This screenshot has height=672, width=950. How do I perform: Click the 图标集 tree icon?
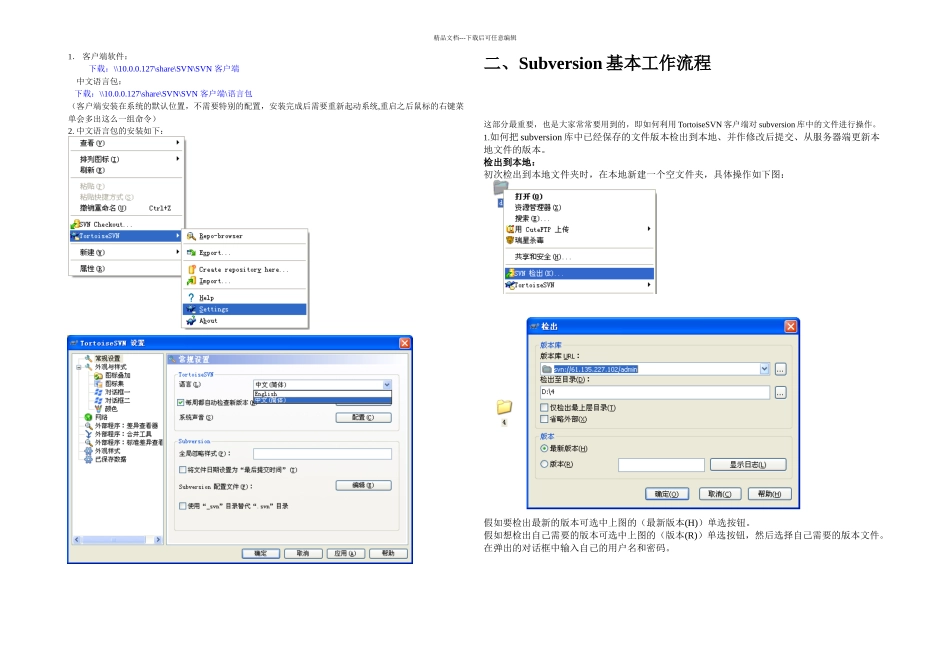(98, 384)
